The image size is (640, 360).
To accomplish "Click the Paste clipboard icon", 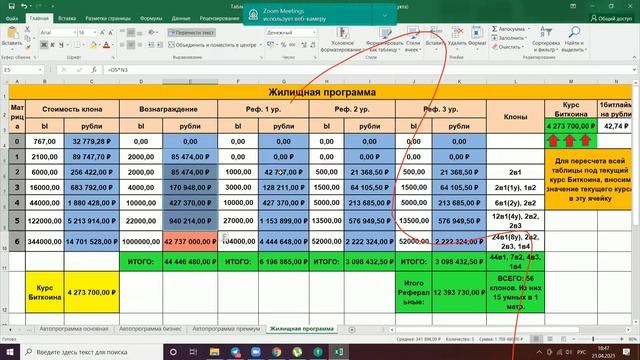I will [x=12, y=33].
